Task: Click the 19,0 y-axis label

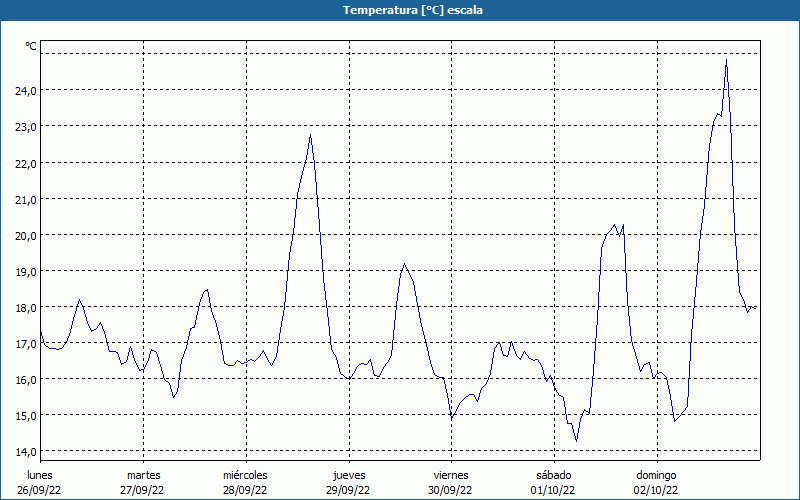Action: coord(26,272)
